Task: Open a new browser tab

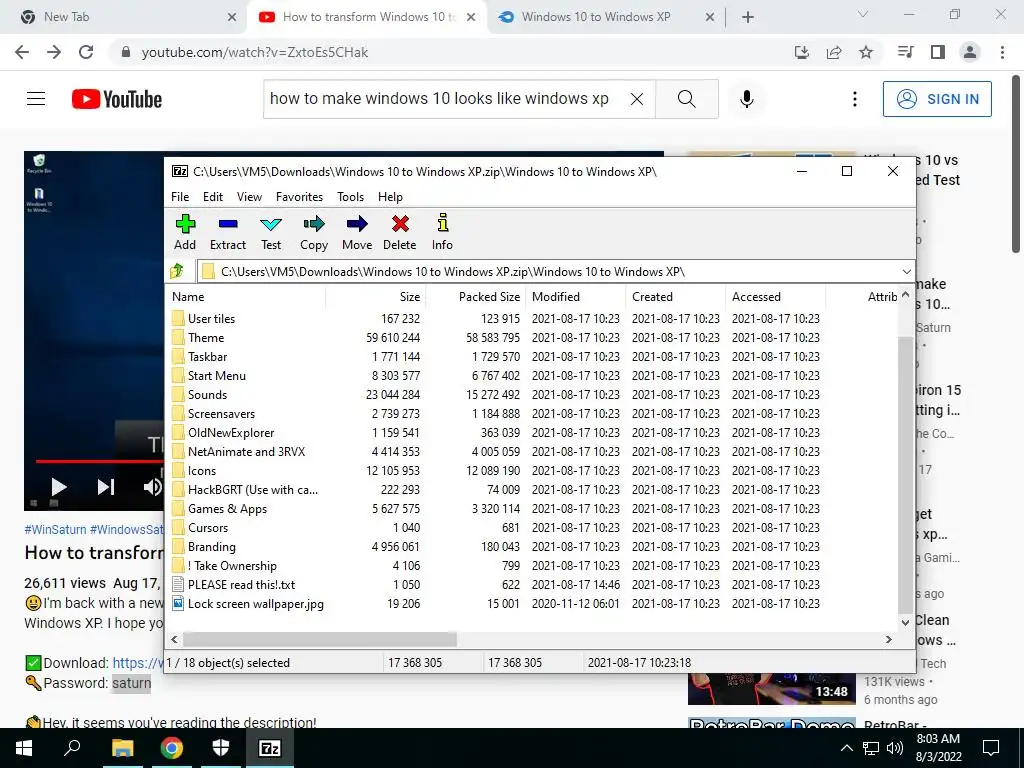Action: [748, 17]
